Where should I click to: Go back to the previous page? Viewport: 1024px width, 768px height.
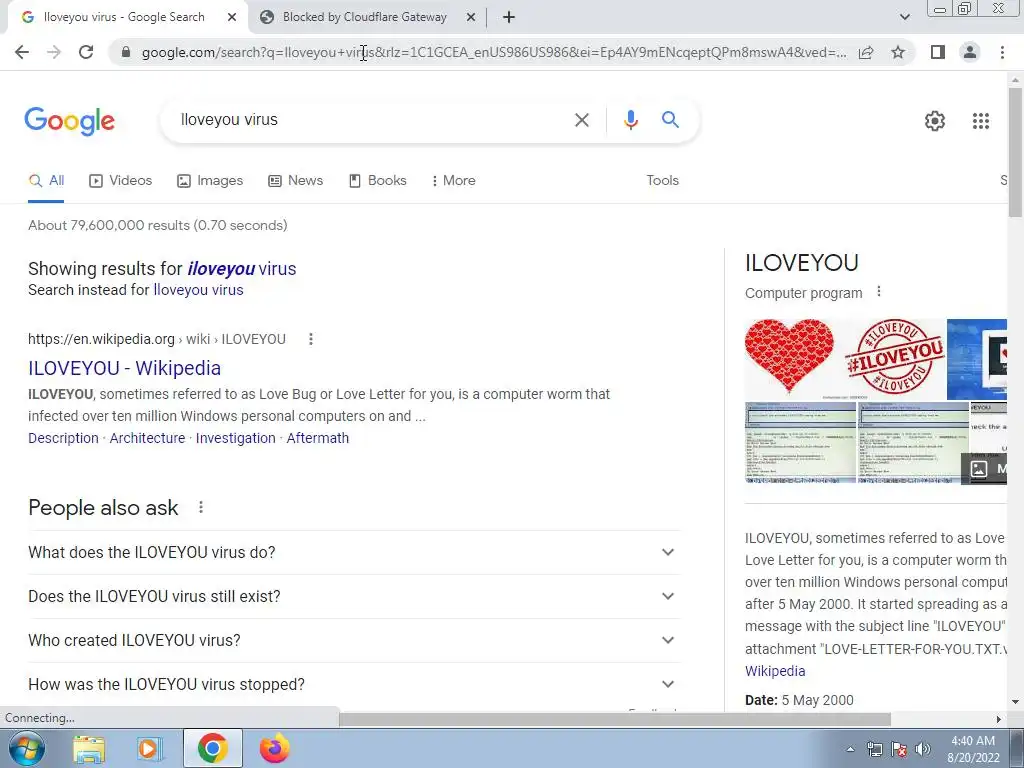click(22, 52)
